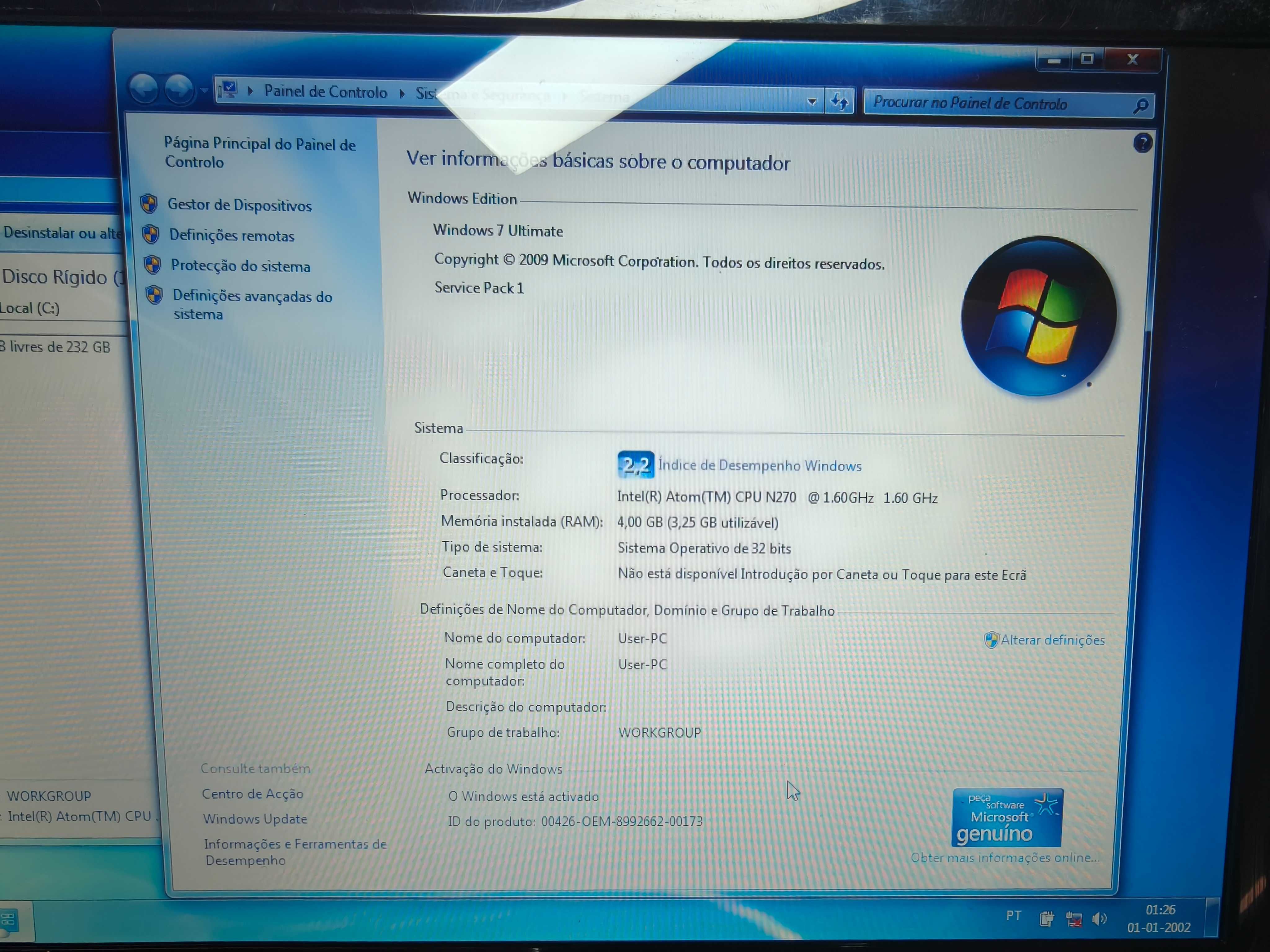The image size is (1270, 952).
Task: Click the Intel Atom CPU N270 processor text
Action: coord(777,497)
